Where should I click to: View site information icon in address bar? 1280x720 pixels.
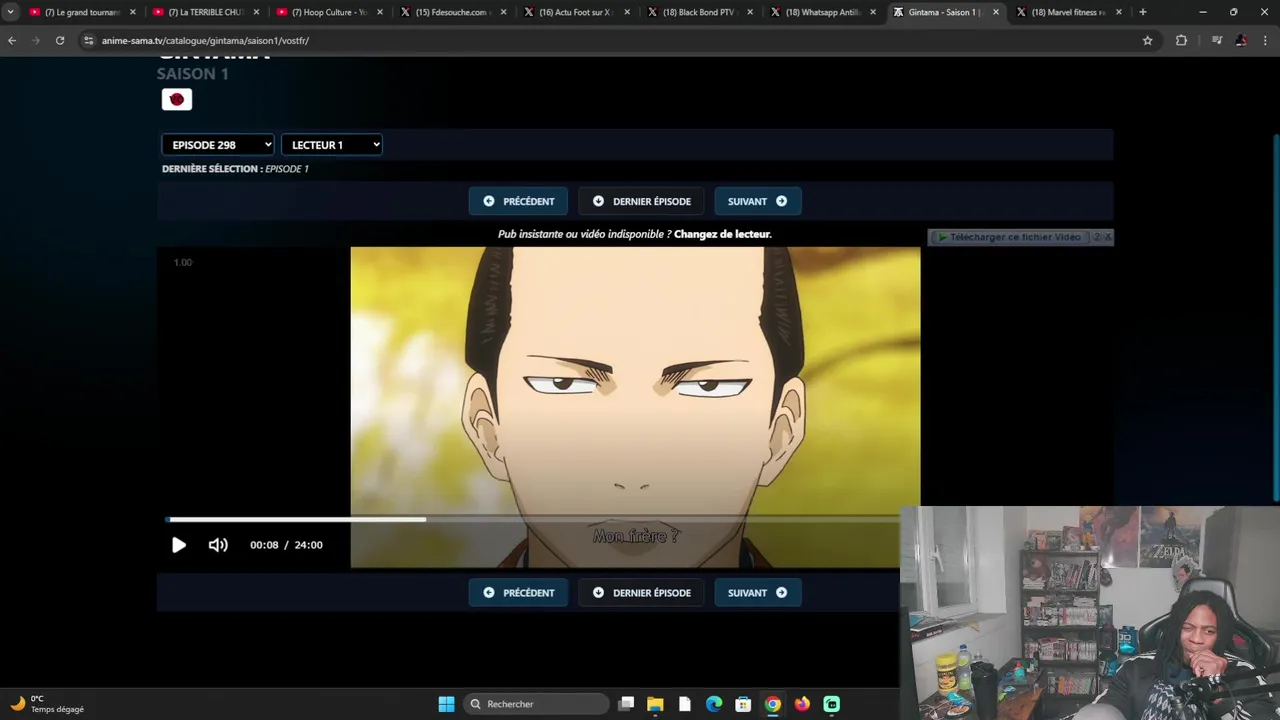(88, 40)
